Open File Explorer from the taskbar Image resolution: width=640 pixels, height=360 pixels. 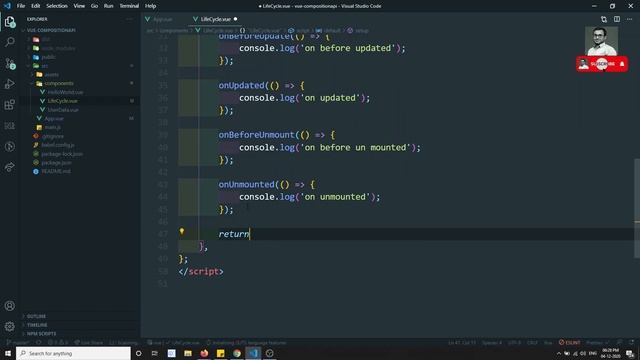[x=188, y=353]
